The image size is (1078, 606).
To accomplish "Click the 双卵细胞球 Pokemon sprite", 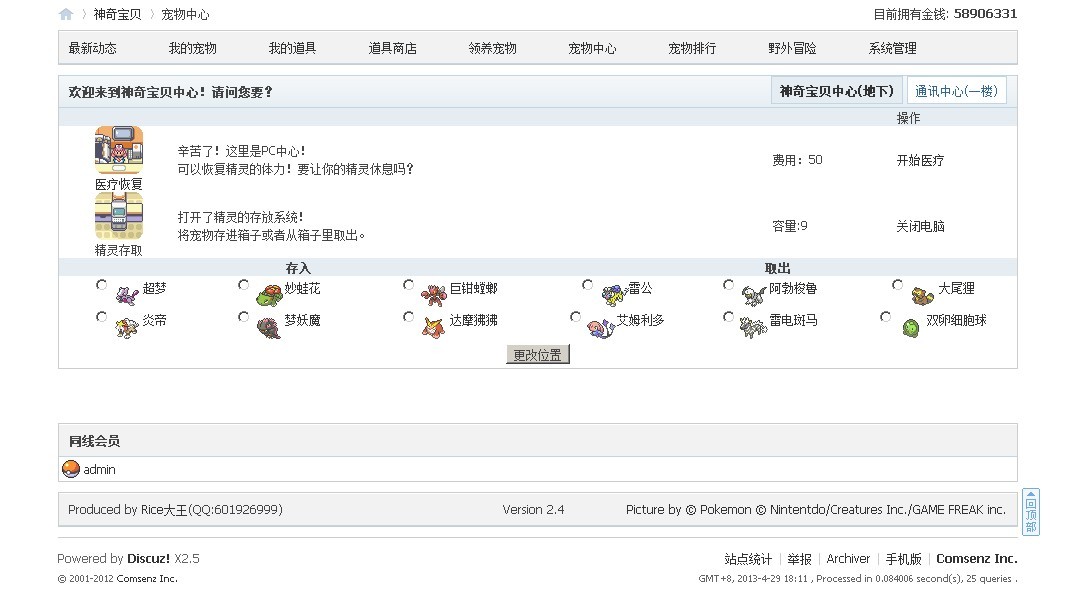I will pos(910,326).
